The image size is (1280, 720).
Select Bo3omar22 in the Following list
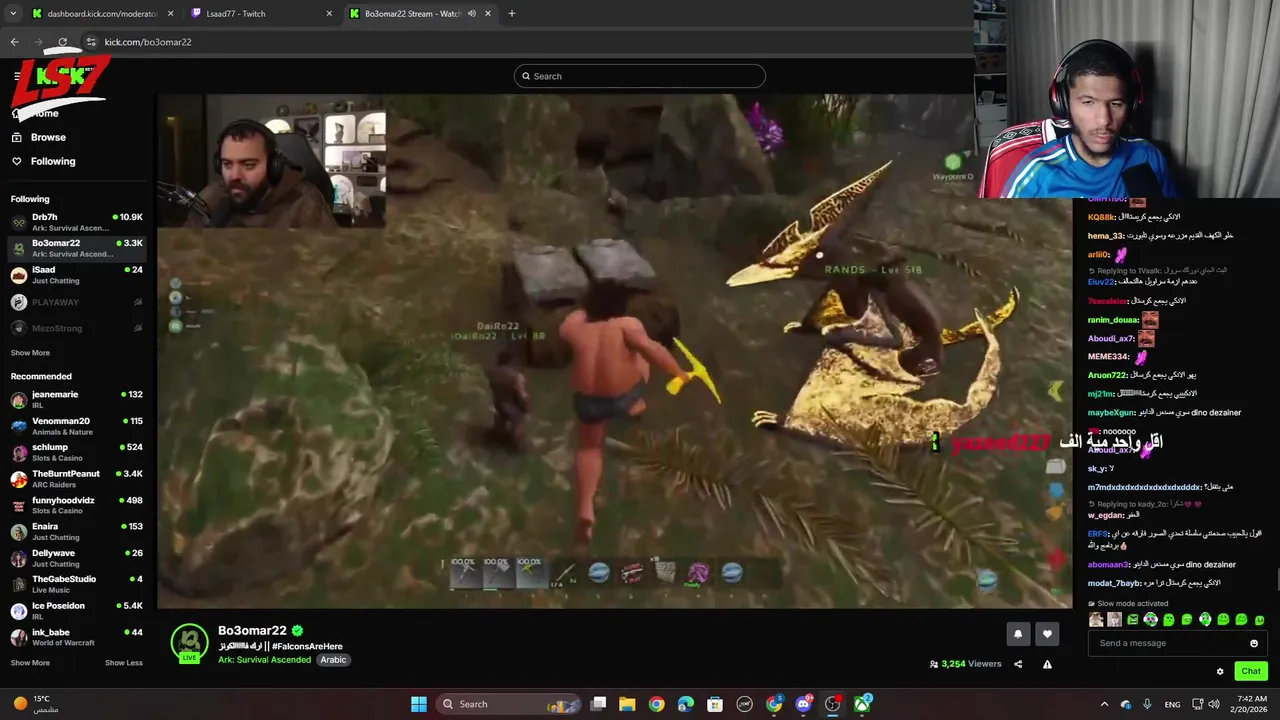pos(77,248)
